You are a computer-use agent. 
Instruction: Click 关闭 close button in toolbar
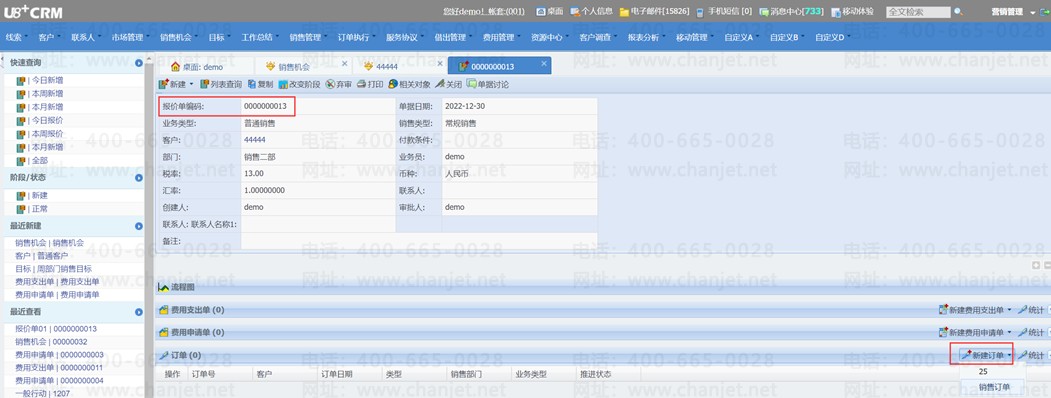click(449, 84)
